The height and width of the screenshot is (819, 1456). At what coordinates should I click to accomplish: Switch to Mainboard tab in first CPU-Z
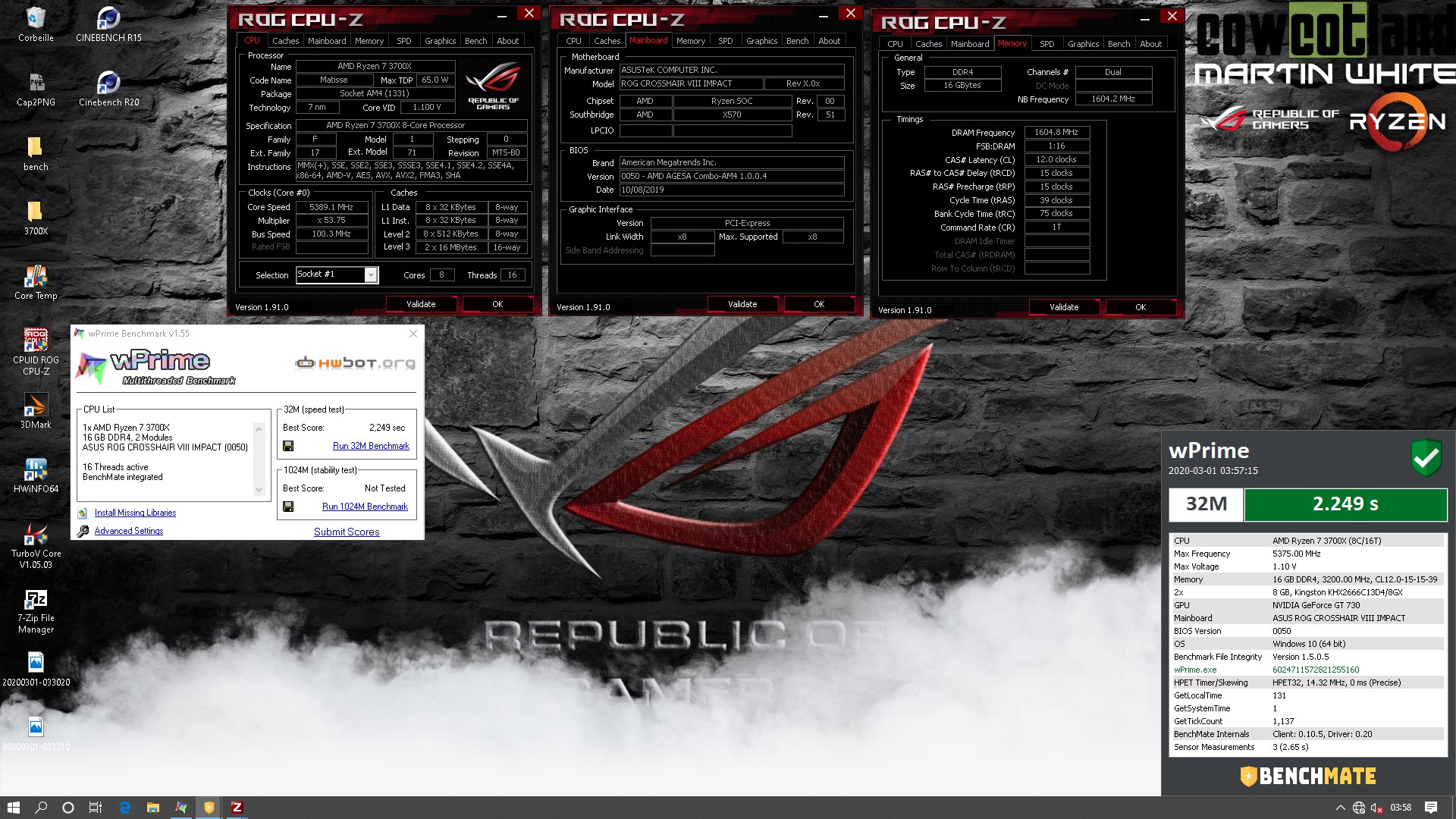coord(327,41)
